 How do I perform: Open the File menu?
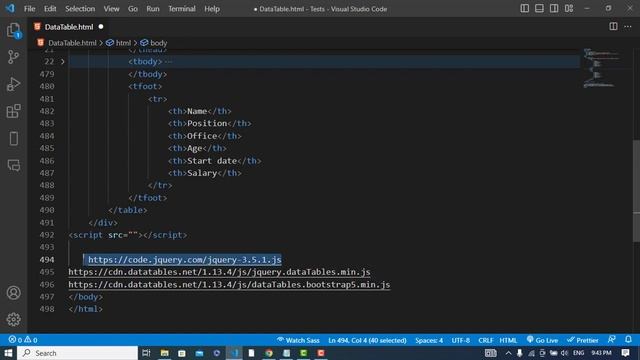[29, 9]
